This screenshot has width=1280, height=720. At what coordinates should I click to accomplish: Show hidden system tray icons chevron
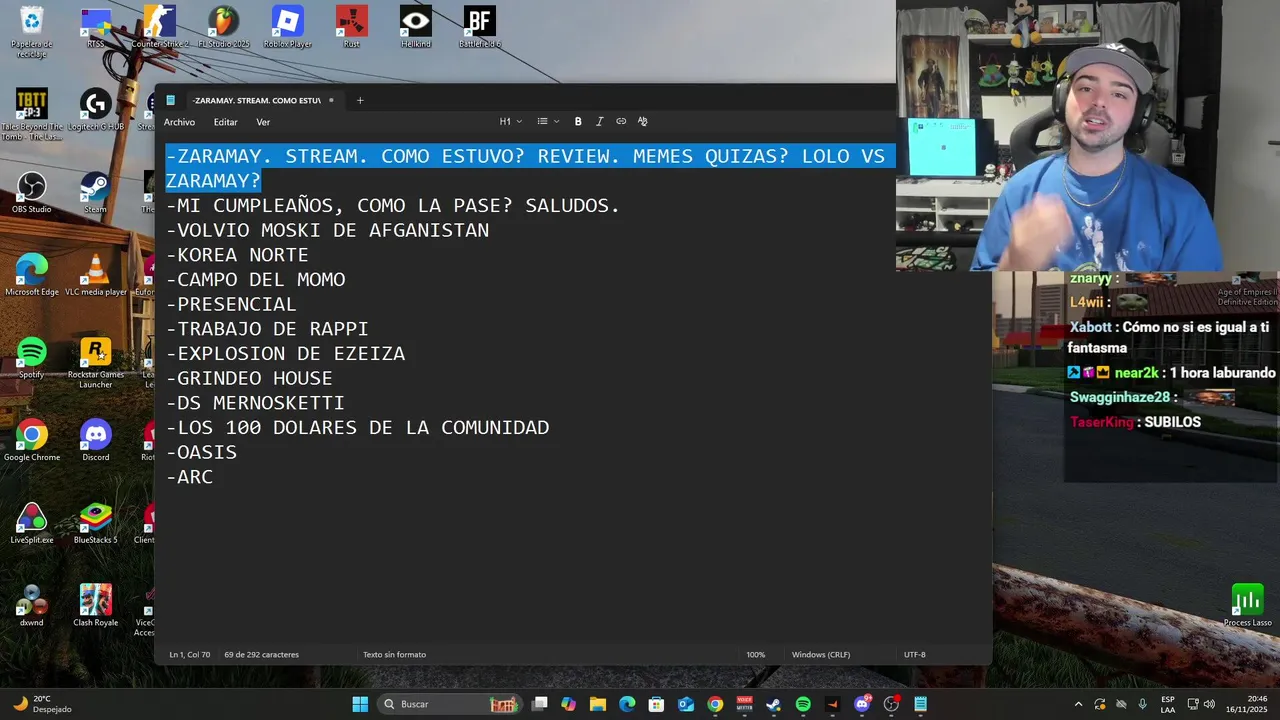click(x=1078, y=704)
